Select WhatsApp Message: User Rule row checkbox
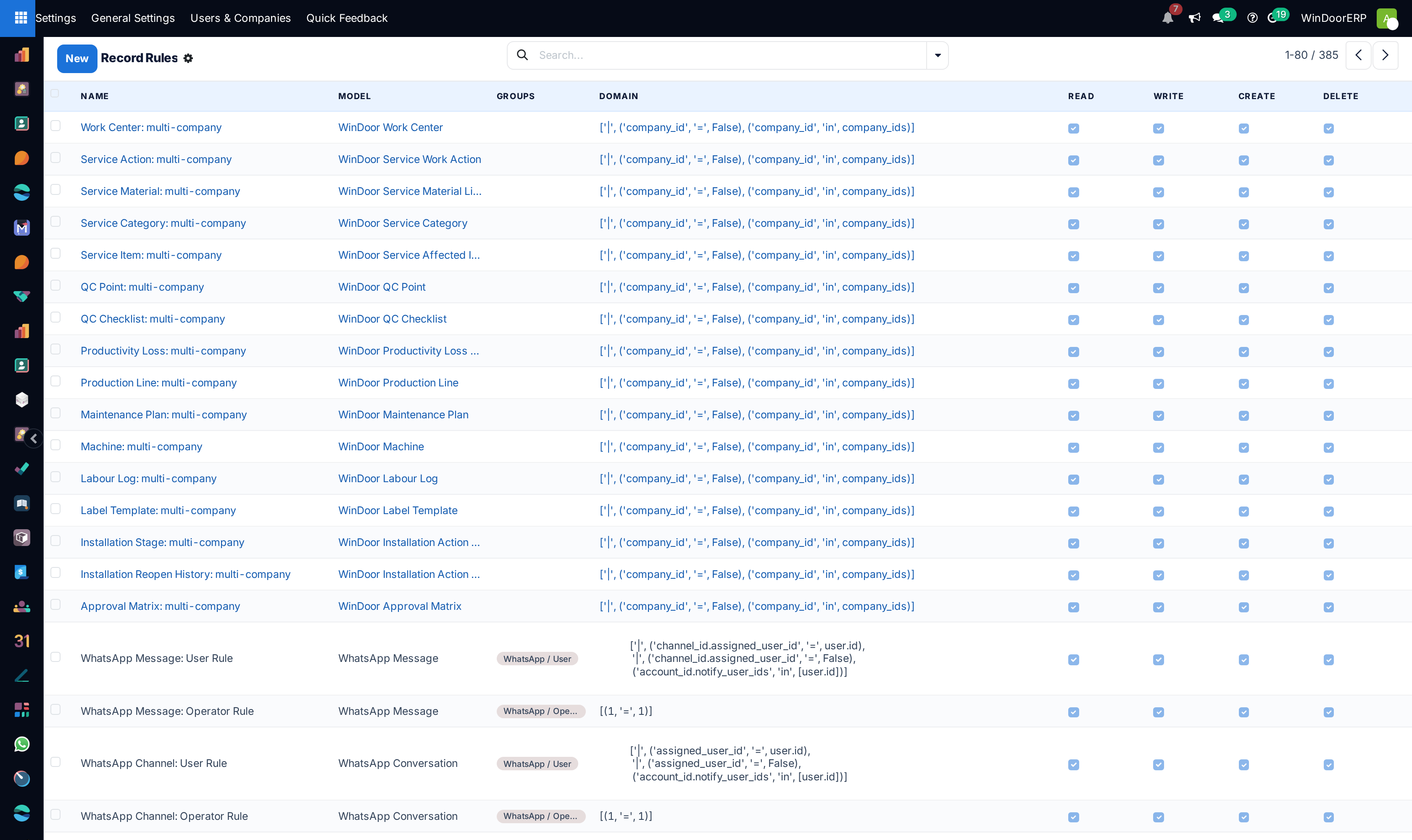Screen dimensions: 1412x840 (55, 656)
